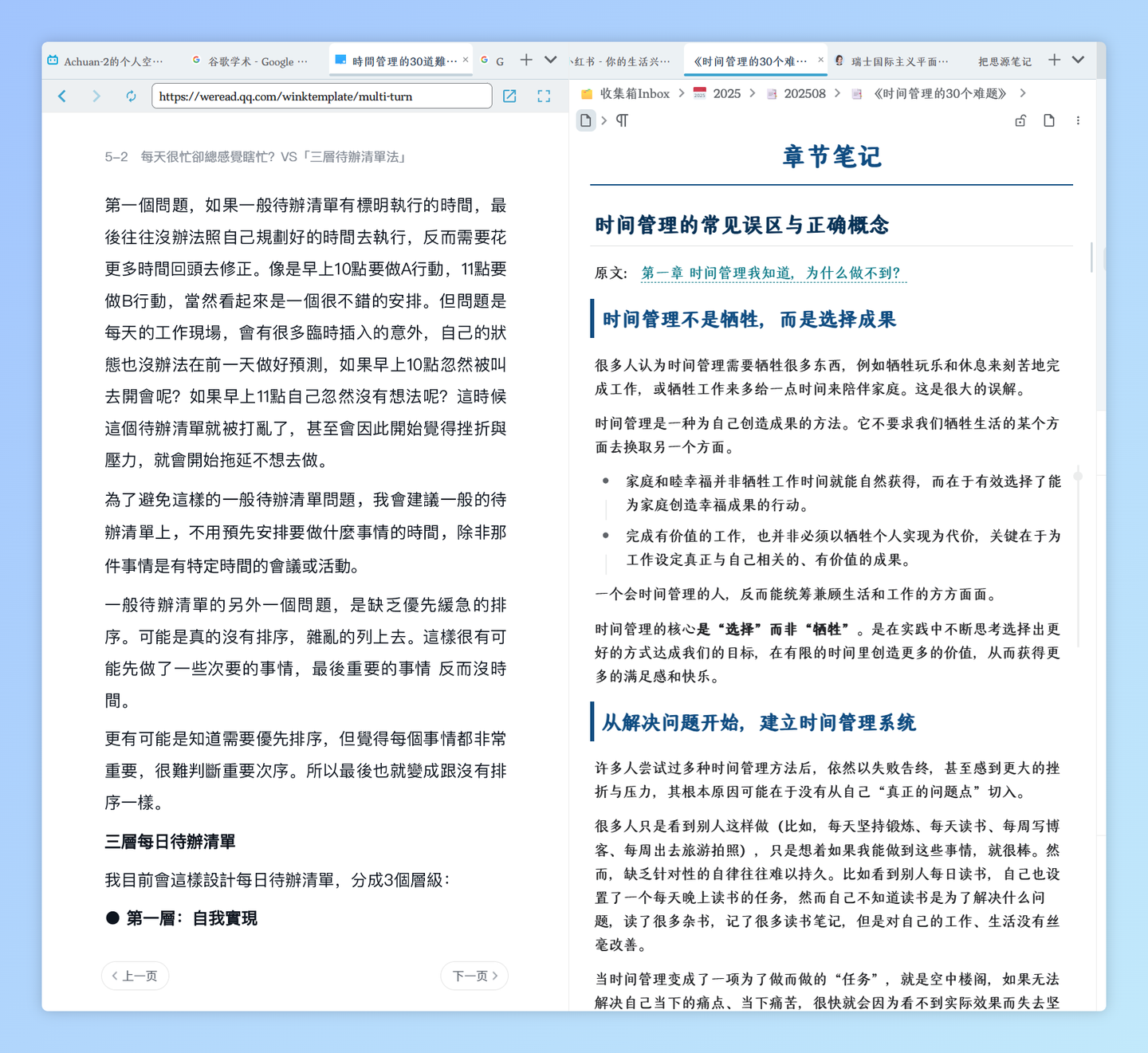Click the paragraph pilcrow block icon
Screen dimensions: 1148x1053
(x=622, y=120)
